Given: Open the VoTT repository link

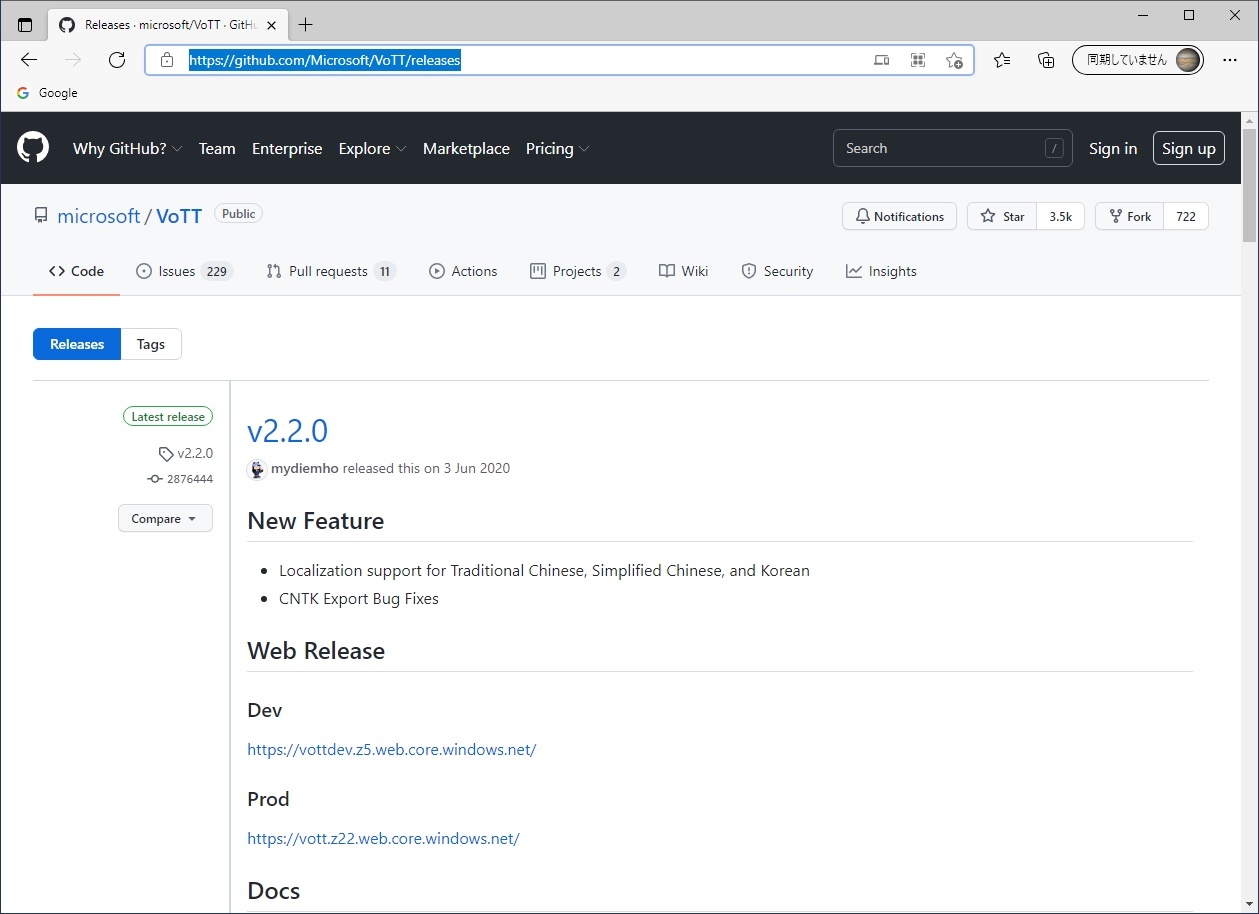Looking at the screenshot, I should (179, 216).
